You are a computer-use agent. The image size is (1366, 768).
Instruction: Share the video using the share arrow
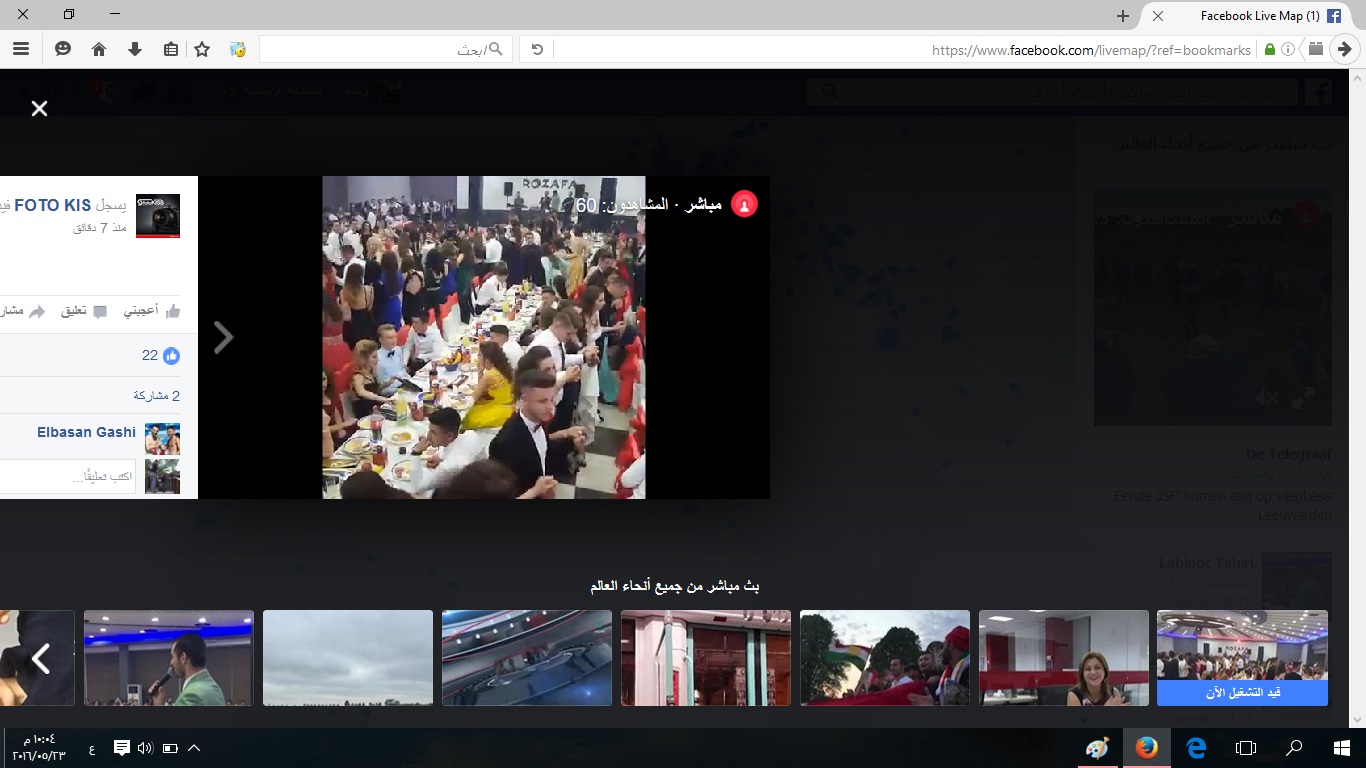coord(37,311)
